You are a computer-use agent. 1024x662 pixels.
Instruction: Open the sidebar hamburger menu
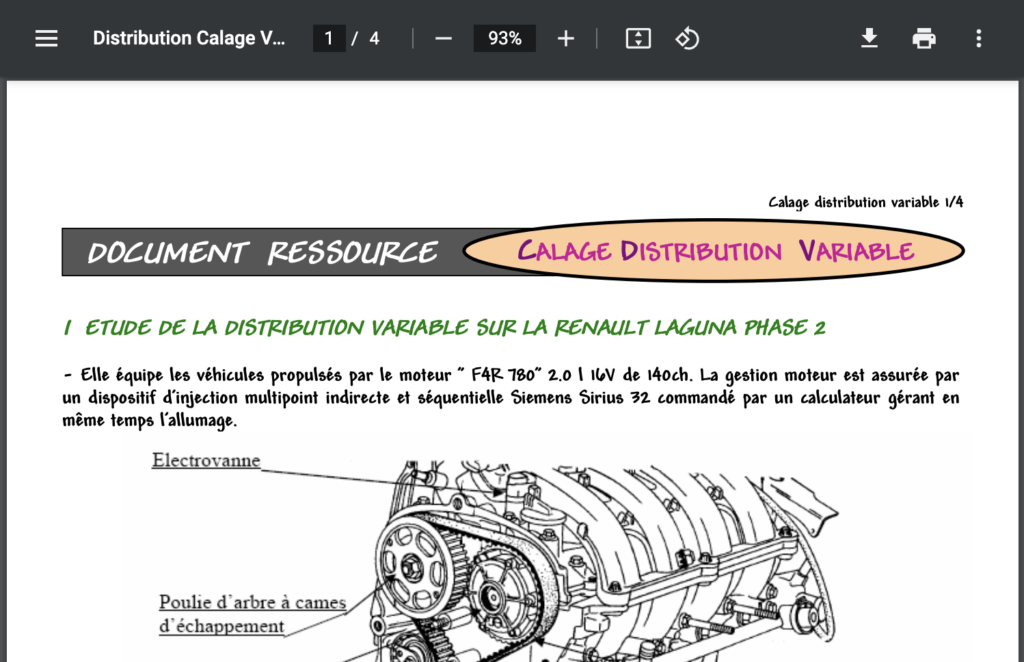coord(46,39)
